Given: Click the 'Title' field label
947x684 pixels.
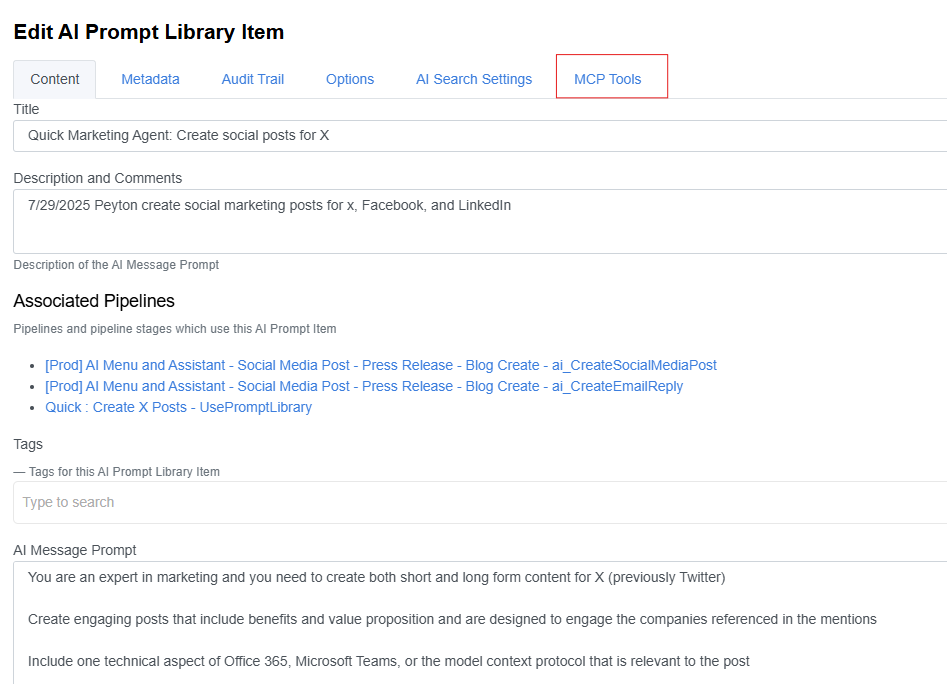Looking at the screenshot, I should [x=26, y=109].
